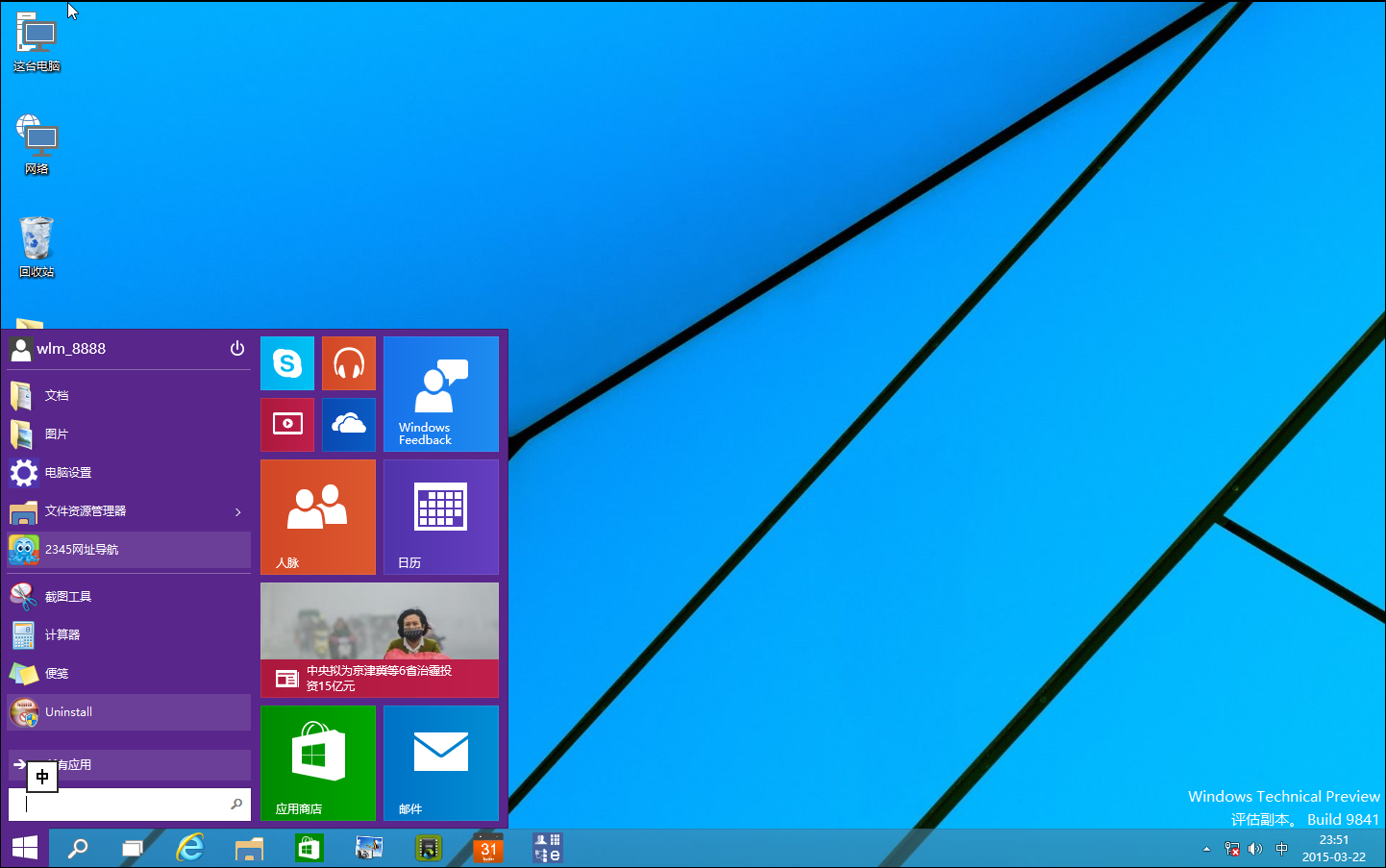Open the last pinned taskbar app
Image resolution: width=1386 pixels, height=868 pixels.
548,848
